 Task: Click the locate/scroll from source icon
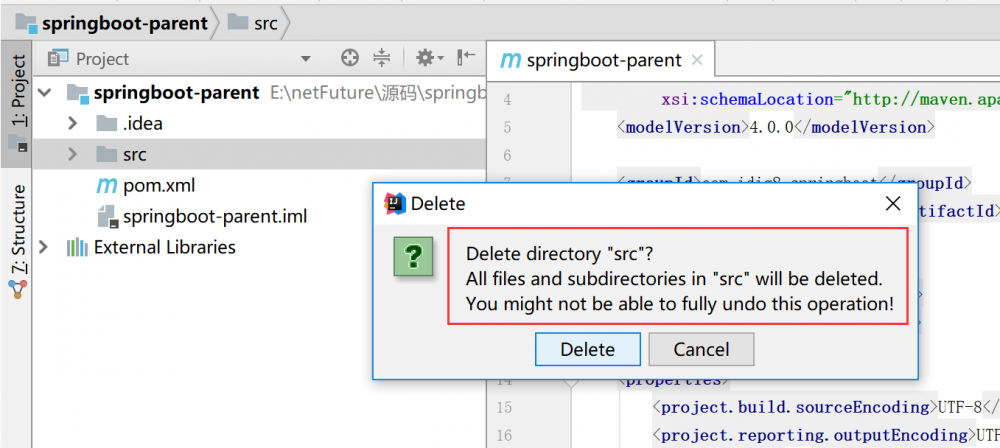pyautogui.click(x=349, y=58)
